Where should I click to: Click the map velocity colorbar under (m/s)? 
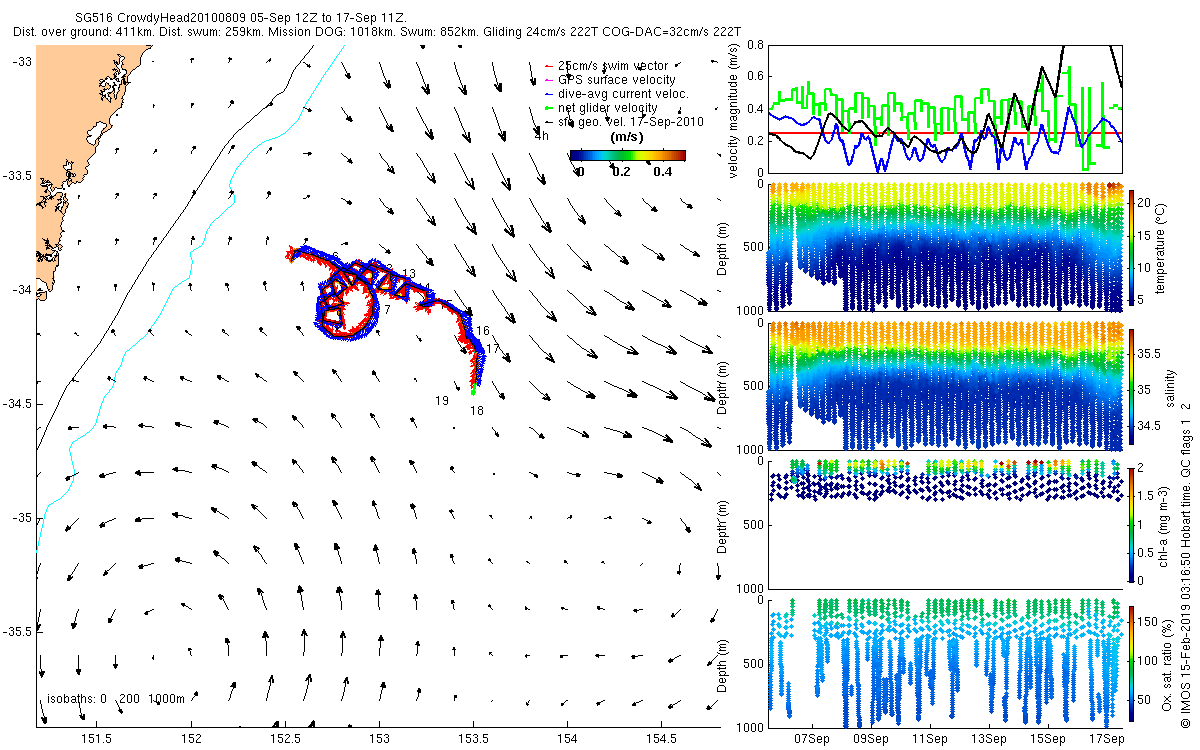pyautogui.click(x=627, y=155)
